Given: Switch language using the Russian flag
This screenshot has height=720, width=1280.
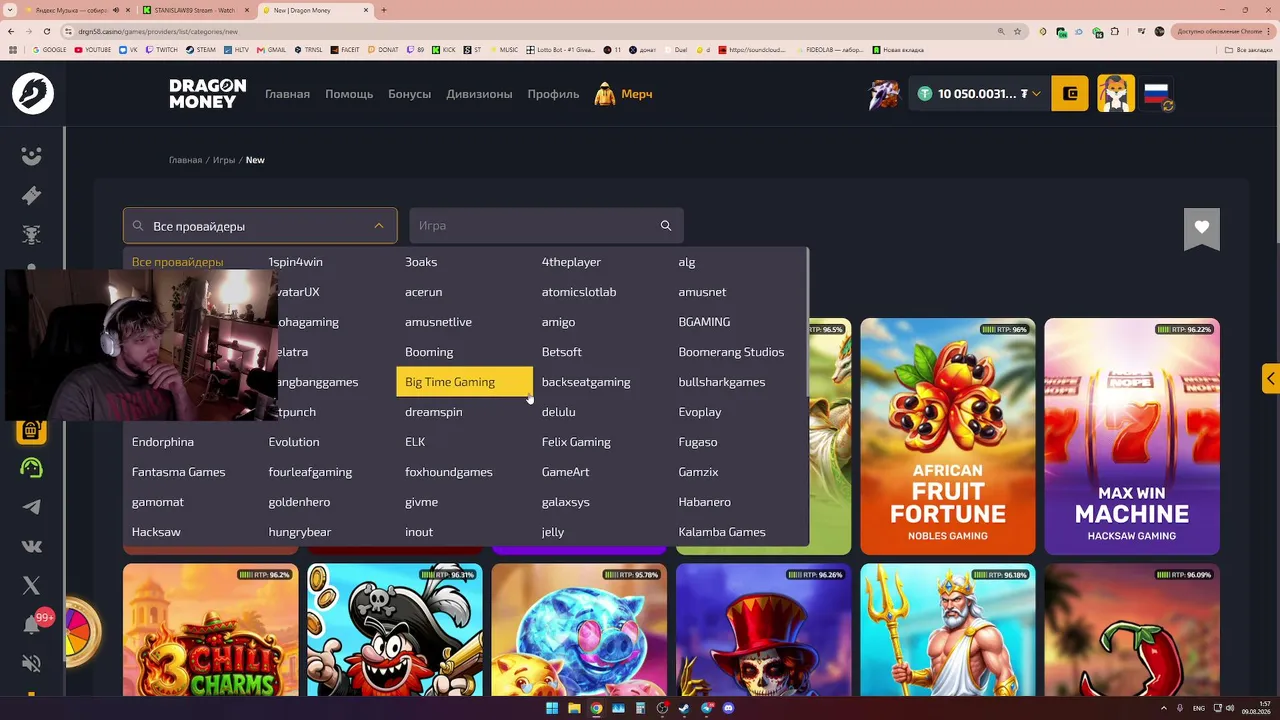Looking at the screenshot, I should pos(1158,95).
